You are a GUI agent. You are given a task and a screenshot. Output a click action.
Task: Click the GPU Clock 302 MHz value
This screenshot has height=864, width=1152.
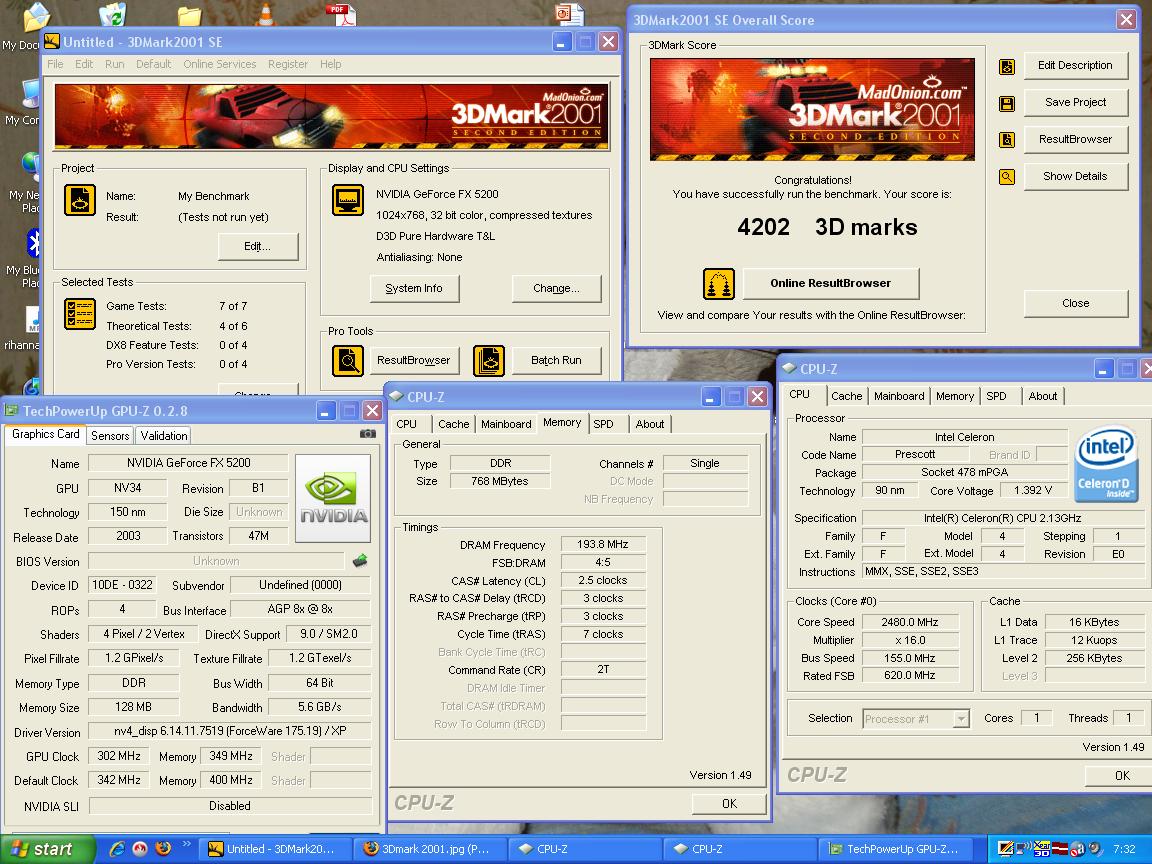pyautogui.click(x=119, y=756)
